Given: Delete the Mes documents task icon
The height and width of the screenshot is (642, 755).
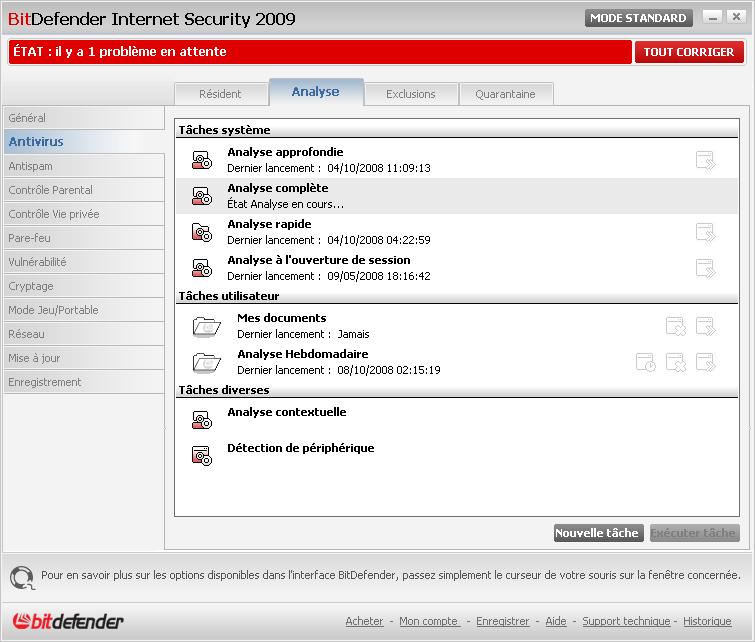Looking at the screenshot, I should point(676,326).
